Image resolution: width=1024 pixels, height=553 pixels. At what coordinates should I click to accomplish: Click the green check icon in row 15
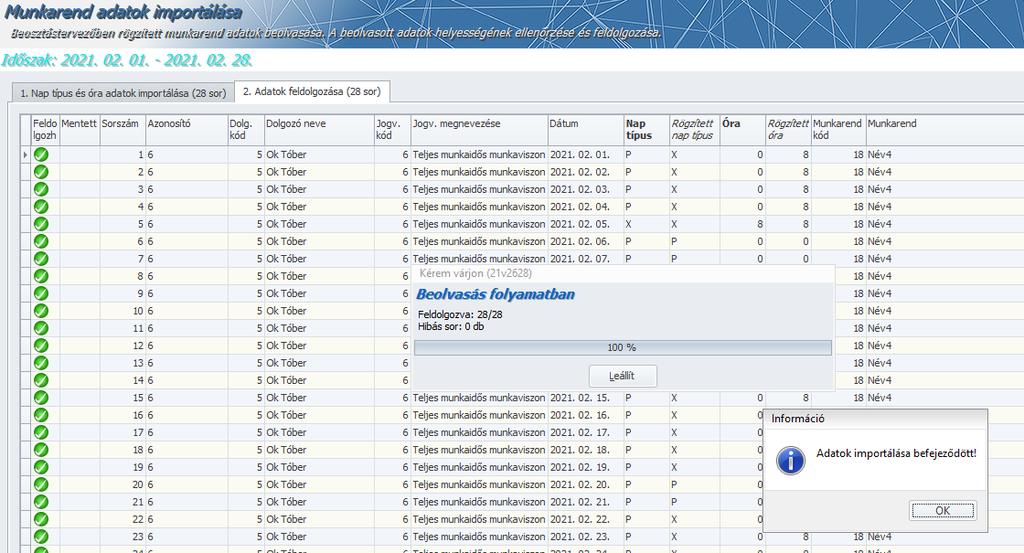(41, 398)
